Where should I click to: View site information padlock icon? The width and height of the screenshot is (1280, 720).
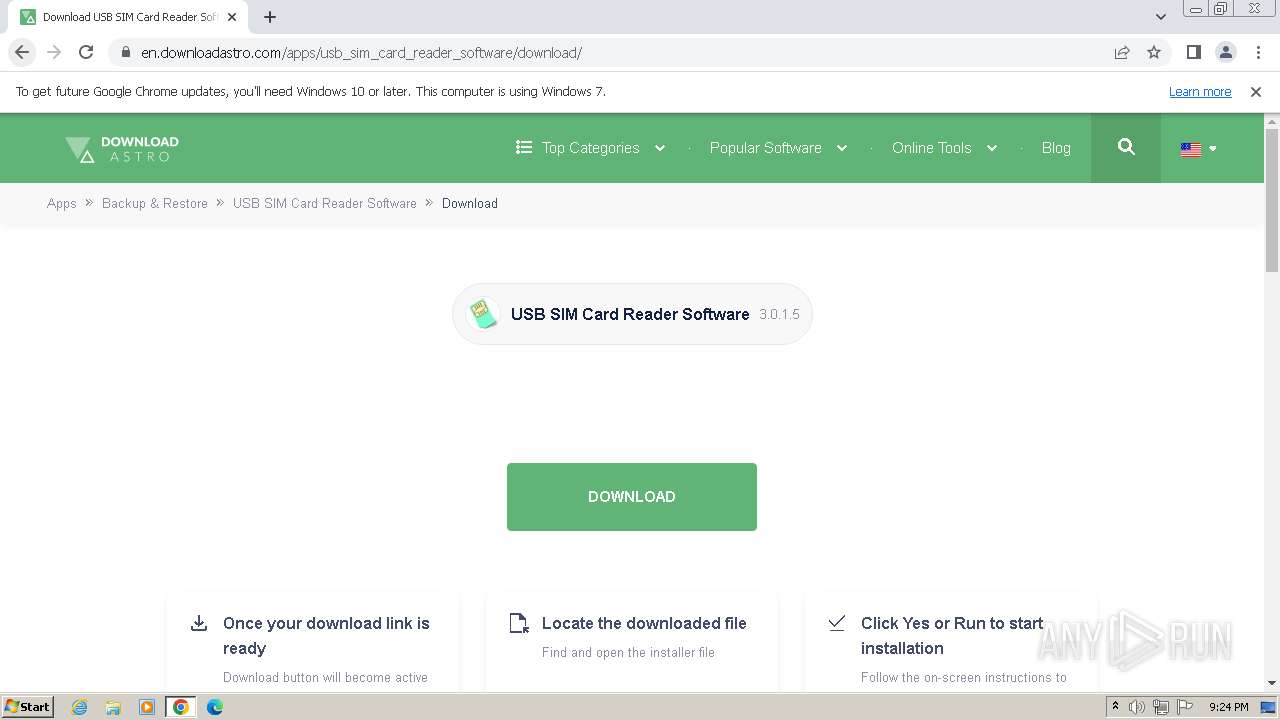point(125,53)
